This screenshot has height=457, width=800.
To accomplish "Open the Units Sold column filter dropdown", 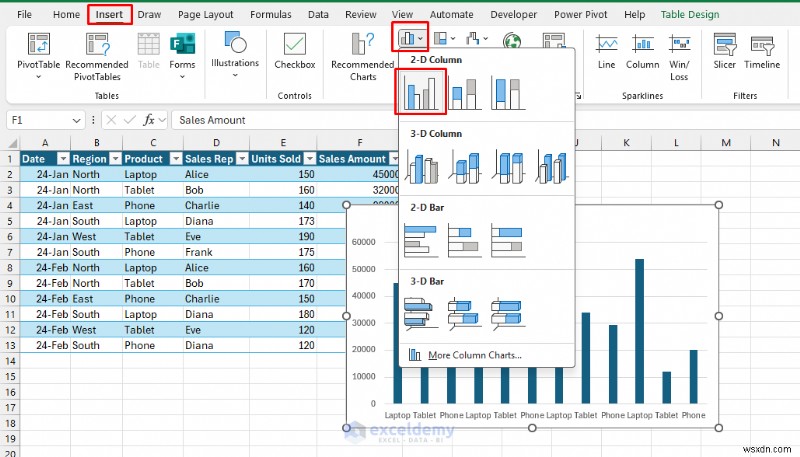I will 310,159.
